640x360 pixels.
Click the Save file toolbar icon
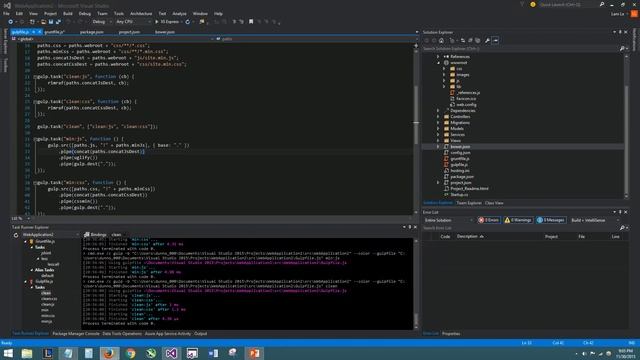click(51, 22)
